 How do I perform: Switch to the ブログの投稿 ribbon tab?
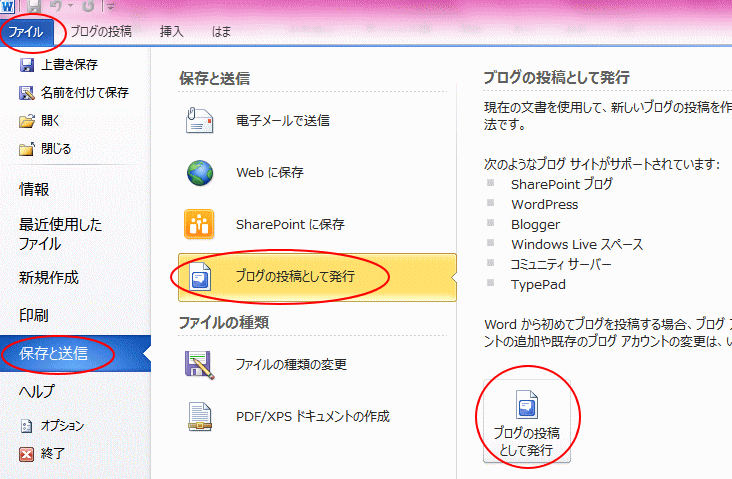[x=101, y=32]
